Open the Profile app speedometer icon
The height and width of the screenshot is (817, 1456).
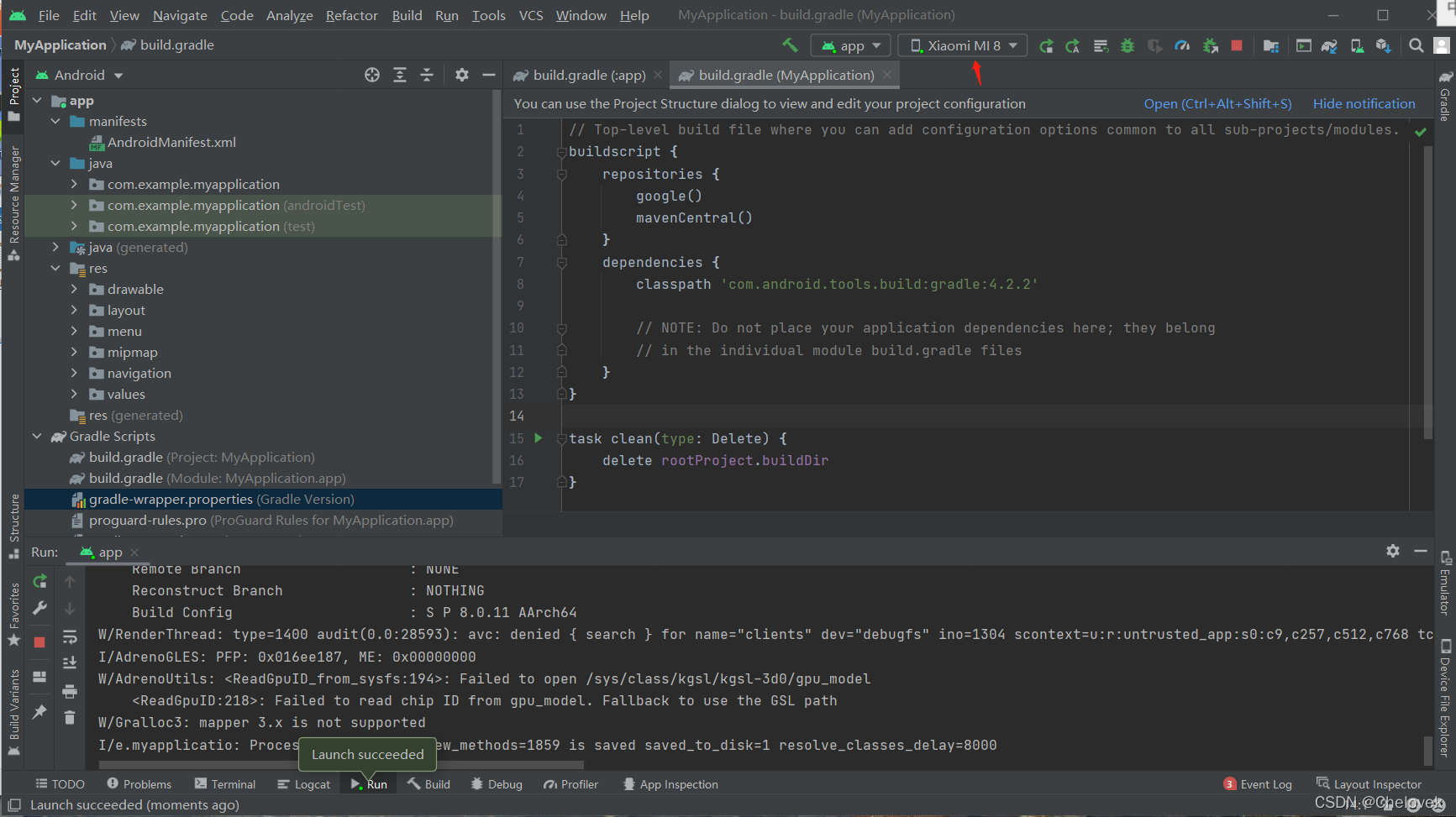coord(1182,45)
